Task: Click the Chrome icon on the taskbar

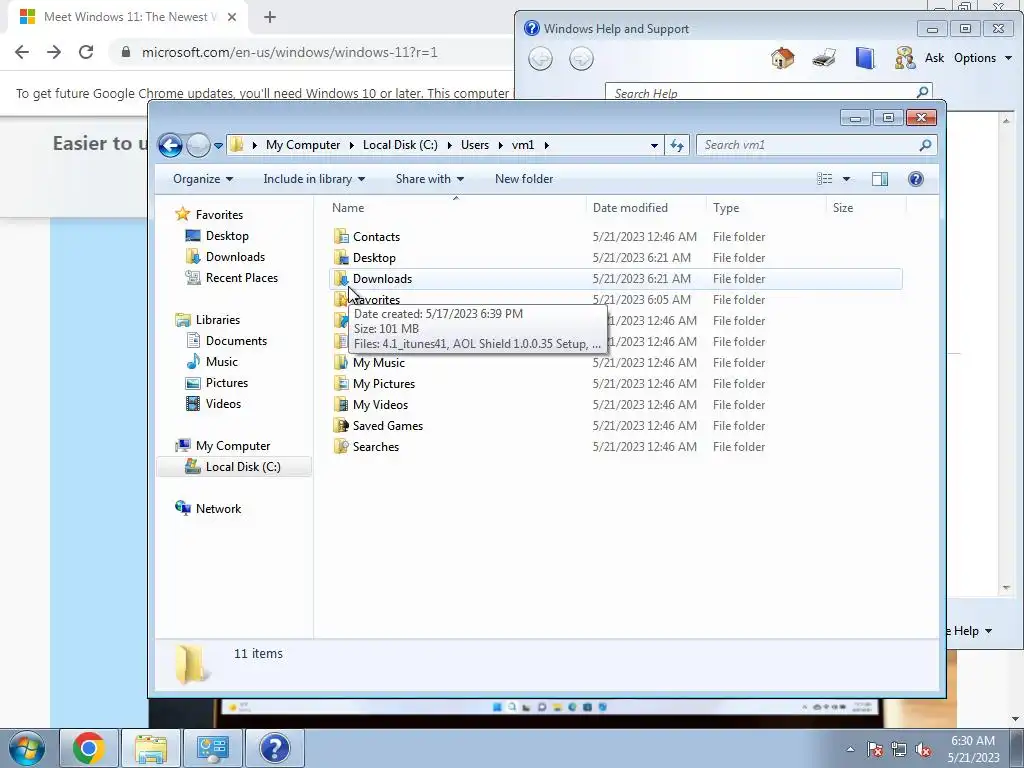Action: [x=89, y=748]
